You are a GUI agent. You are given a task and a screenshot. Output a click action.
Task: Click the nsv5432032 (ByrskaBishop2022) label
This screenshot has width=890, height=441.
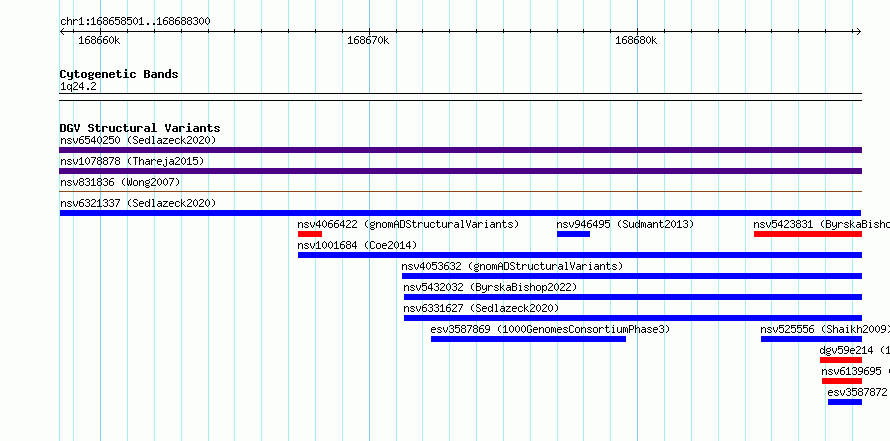tap(490, 287)
